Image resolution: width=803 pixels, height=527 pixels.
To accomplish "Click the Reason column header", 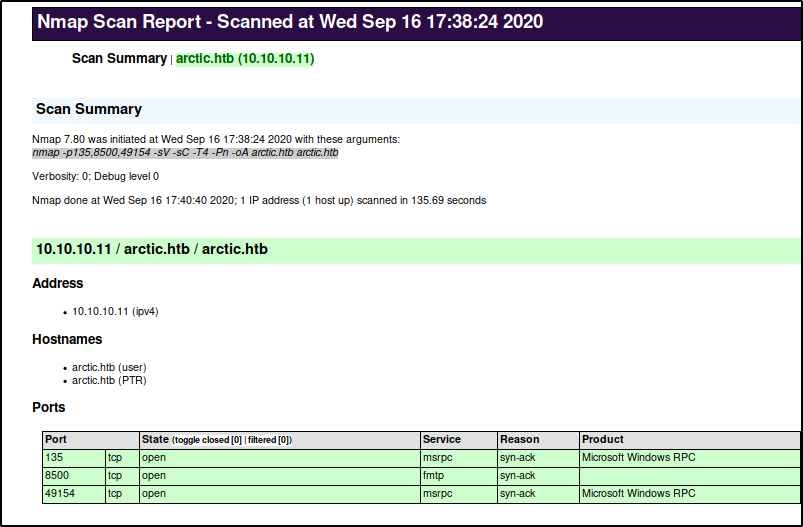I will click(x=538, y=440).
